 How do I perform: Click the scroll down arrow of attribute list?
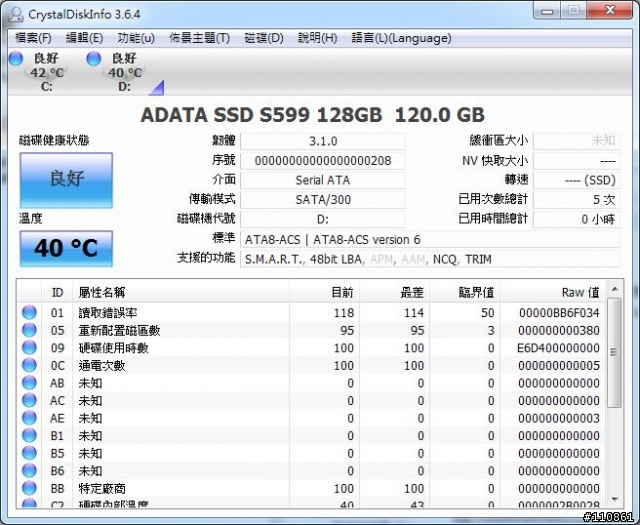point(614,499)
